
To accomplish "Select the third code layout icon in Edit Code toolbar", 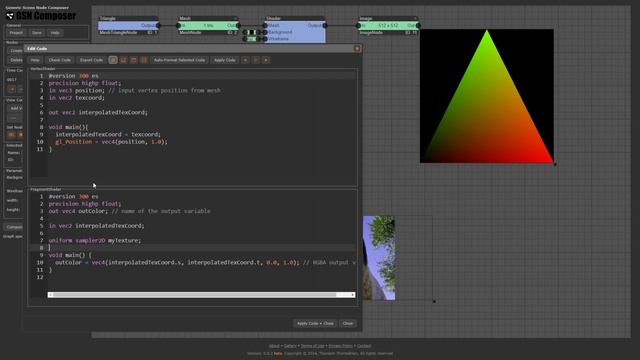I will pos(133,60).
